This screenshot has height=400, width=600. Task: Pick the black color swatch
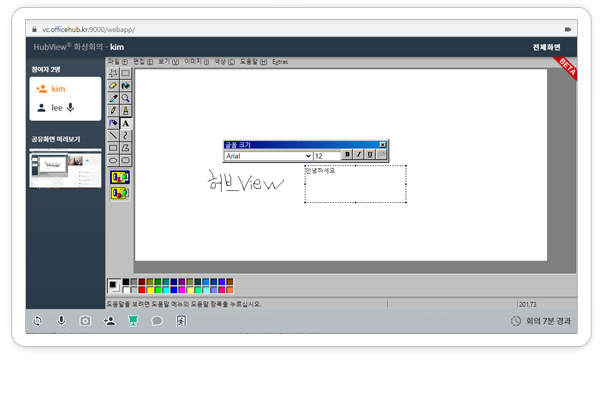(126, 282)
